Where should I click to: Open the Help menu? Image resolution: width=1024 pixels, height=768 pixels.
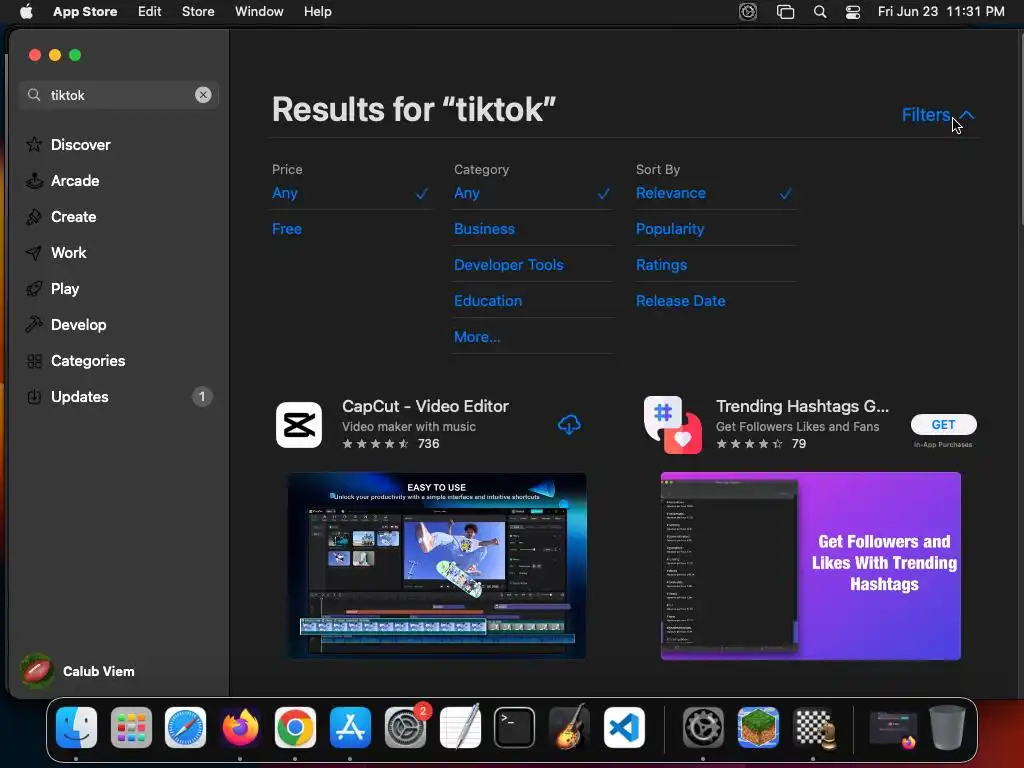[x=317, y=12]
